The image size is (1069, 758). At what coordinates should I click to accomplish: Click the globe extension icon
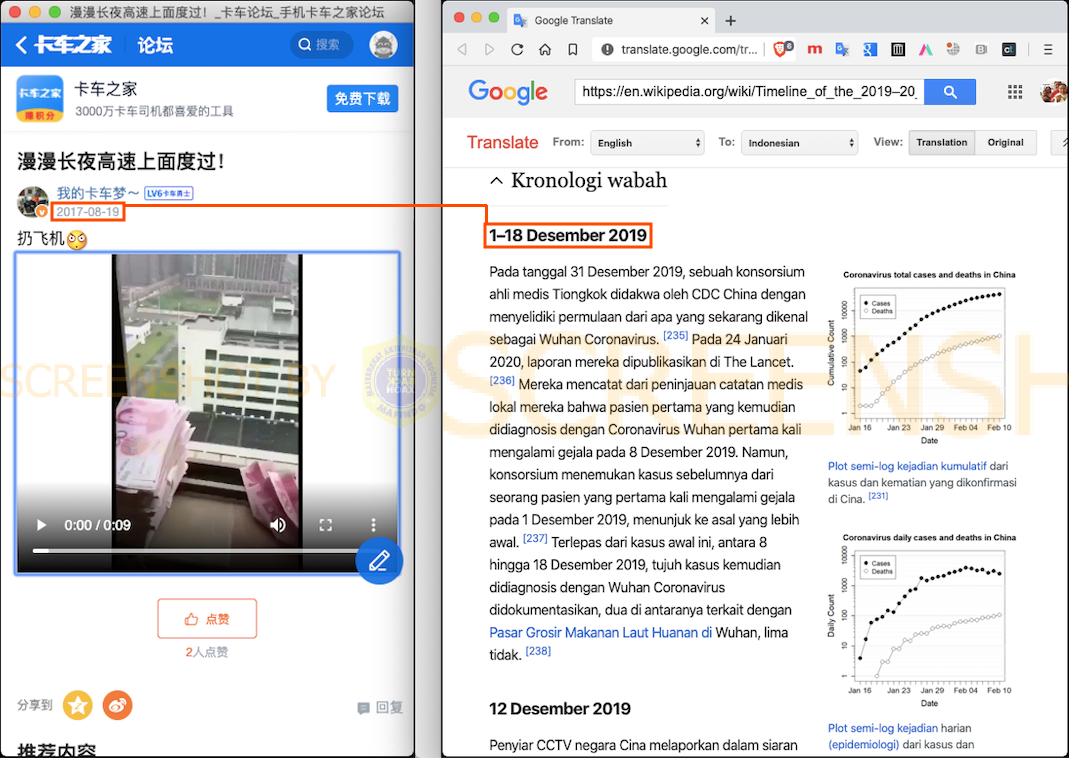953,49
